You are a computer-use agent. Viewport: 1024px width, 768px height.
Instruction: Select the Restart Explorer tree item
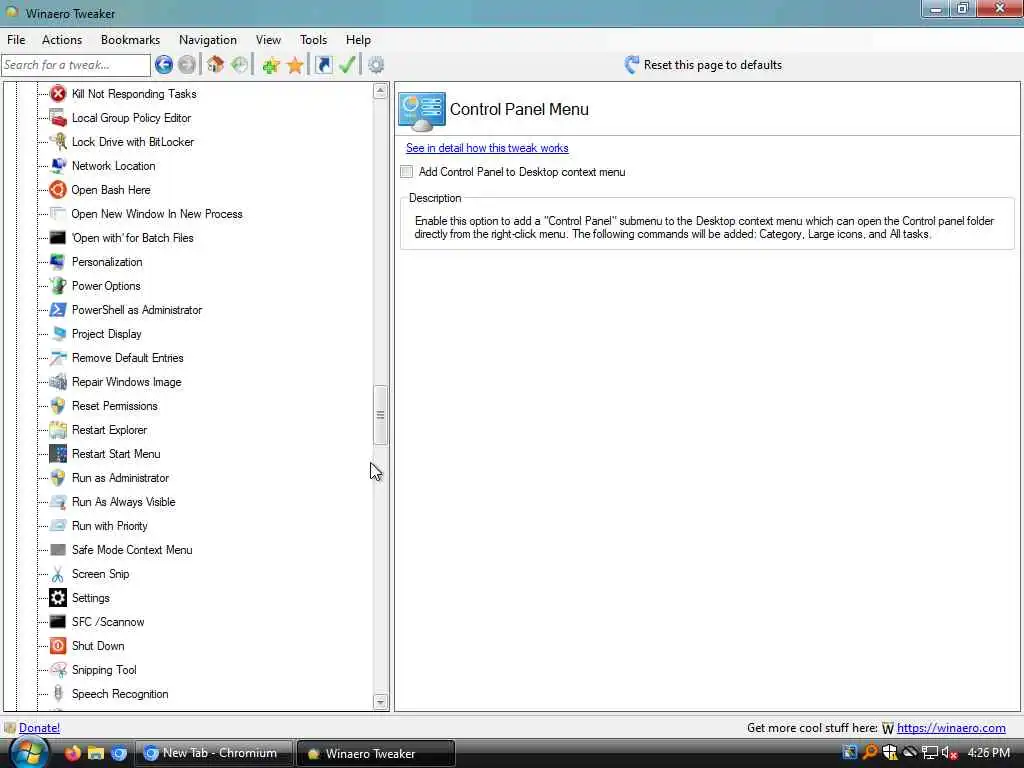click(109, 430)
